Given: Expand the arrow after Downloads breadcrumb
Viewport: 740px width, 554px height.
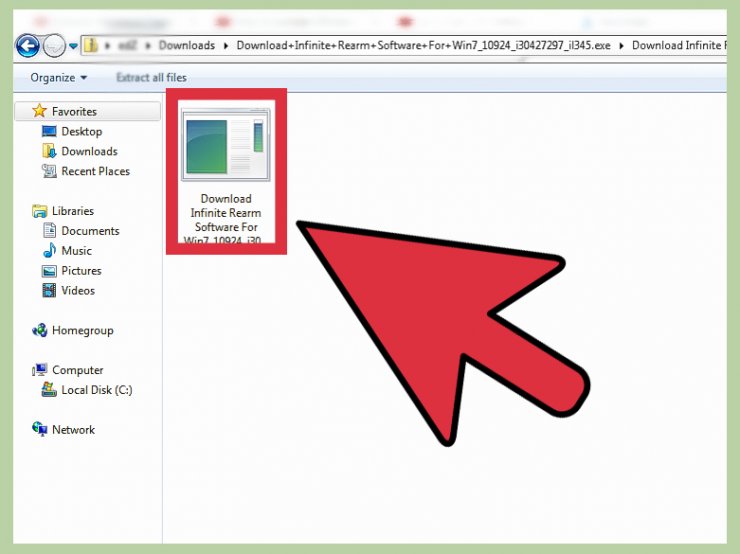Looking at the screenshot, I should click(226, 46).
